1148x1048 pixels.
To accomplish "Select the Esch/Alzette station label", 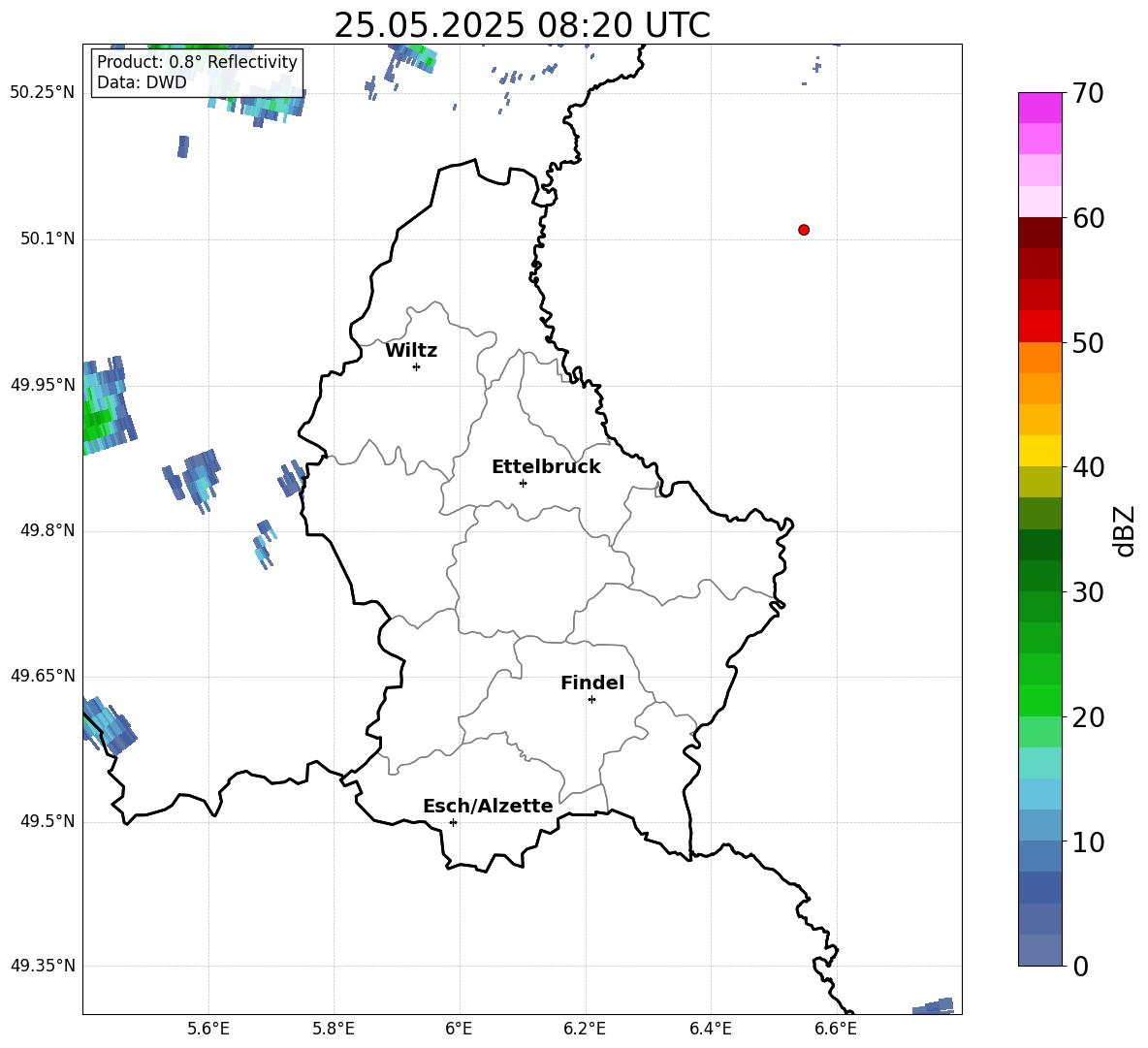I will coord(488,806).
